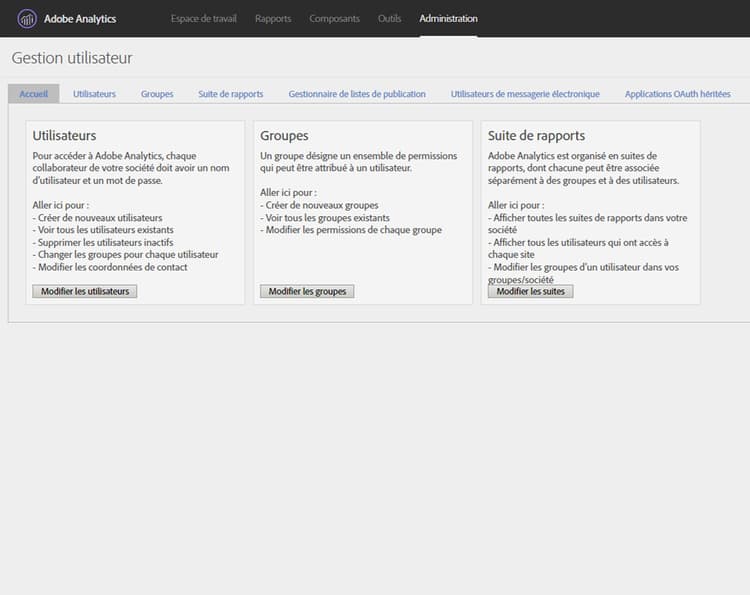The width and height of the screenshot is (750, 595).
Task: Open Applications OAuth héritées tab
Action: pos(677,94)
